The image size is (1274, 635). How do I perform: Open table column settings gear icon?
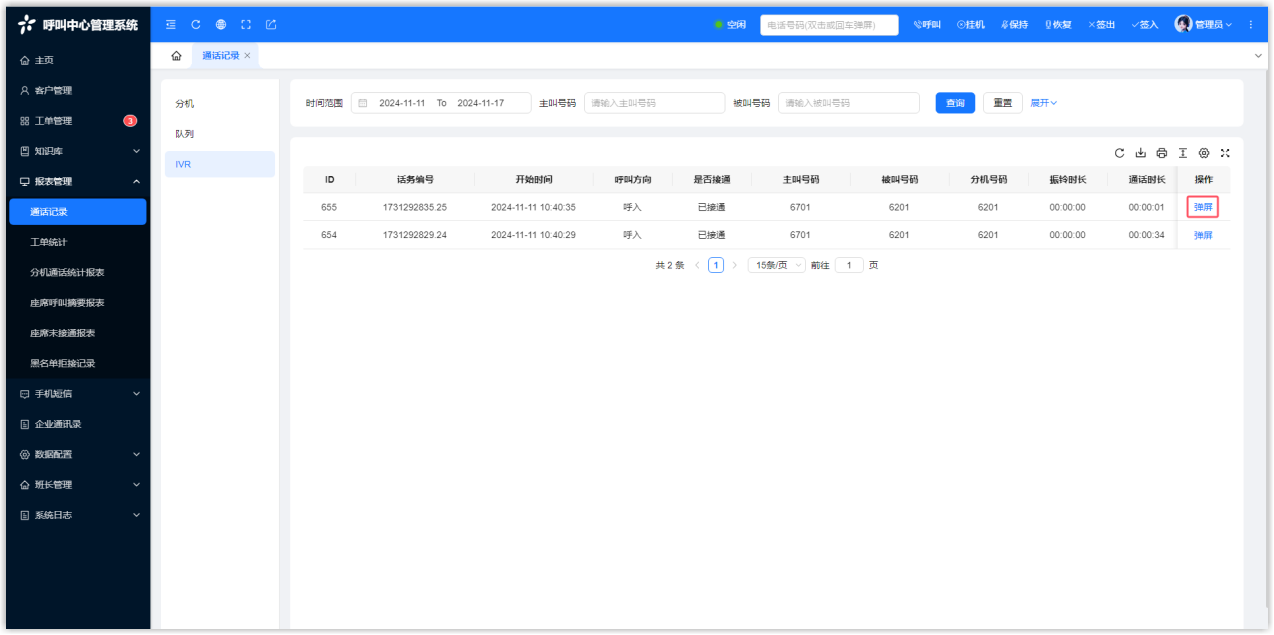[x=1204, y=153]
